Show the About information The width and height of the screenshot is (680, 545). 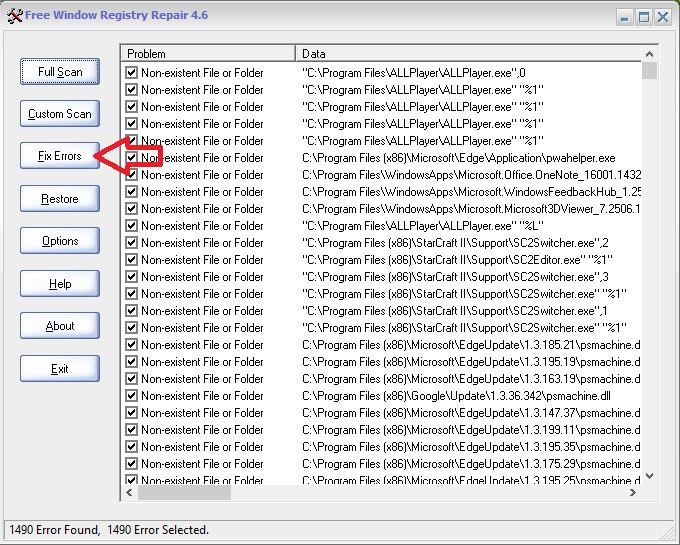point(60,326)
